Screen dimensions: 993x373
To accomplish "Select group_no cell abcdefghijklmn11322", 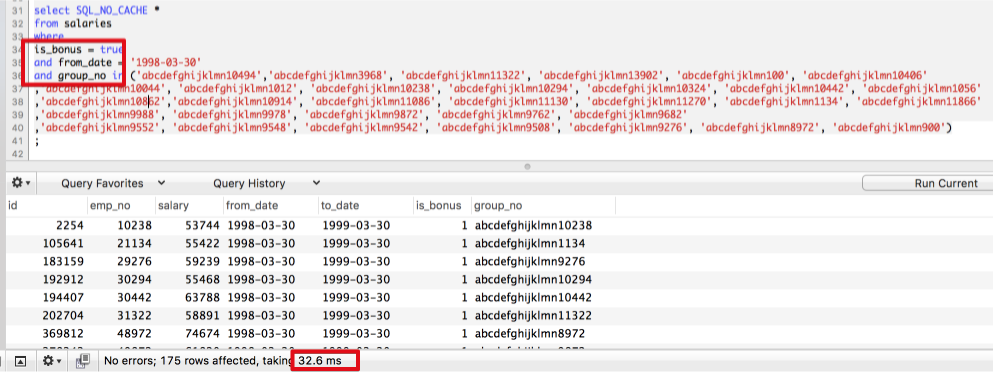I will [533, 315].
